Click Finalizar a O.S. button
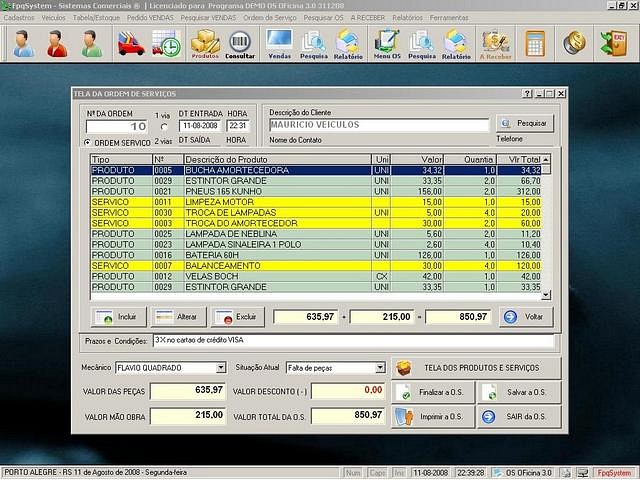The width and height of the screenshot is (640, 480). click(433, 392)
